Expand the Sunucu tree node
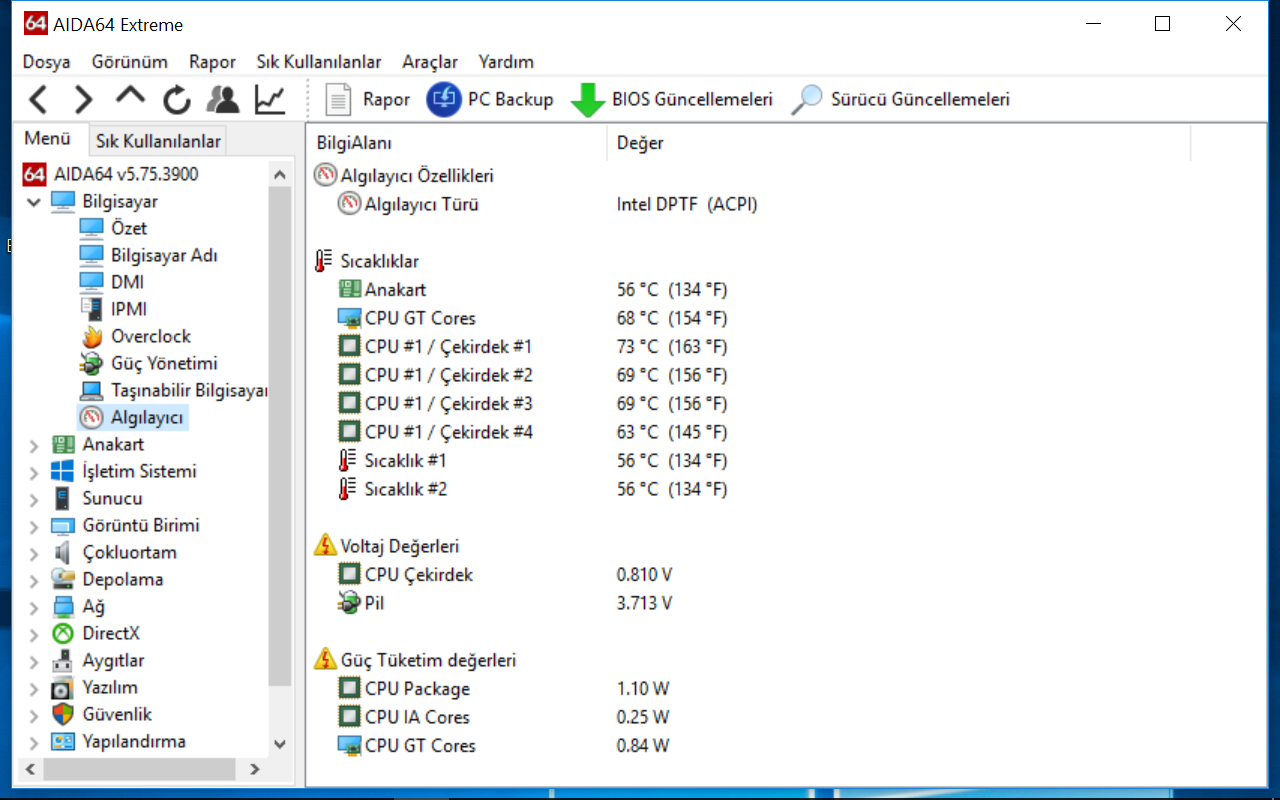Image resolution: width=1280 pixels, height=800 pixels. (x=34, y=499)
